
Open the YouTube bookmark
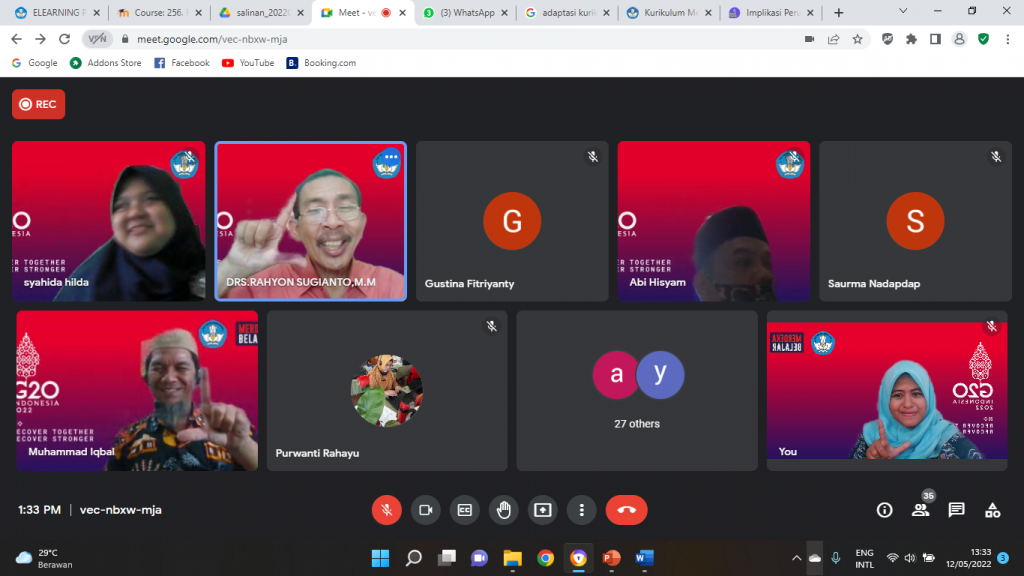click(x=248, y=63)
